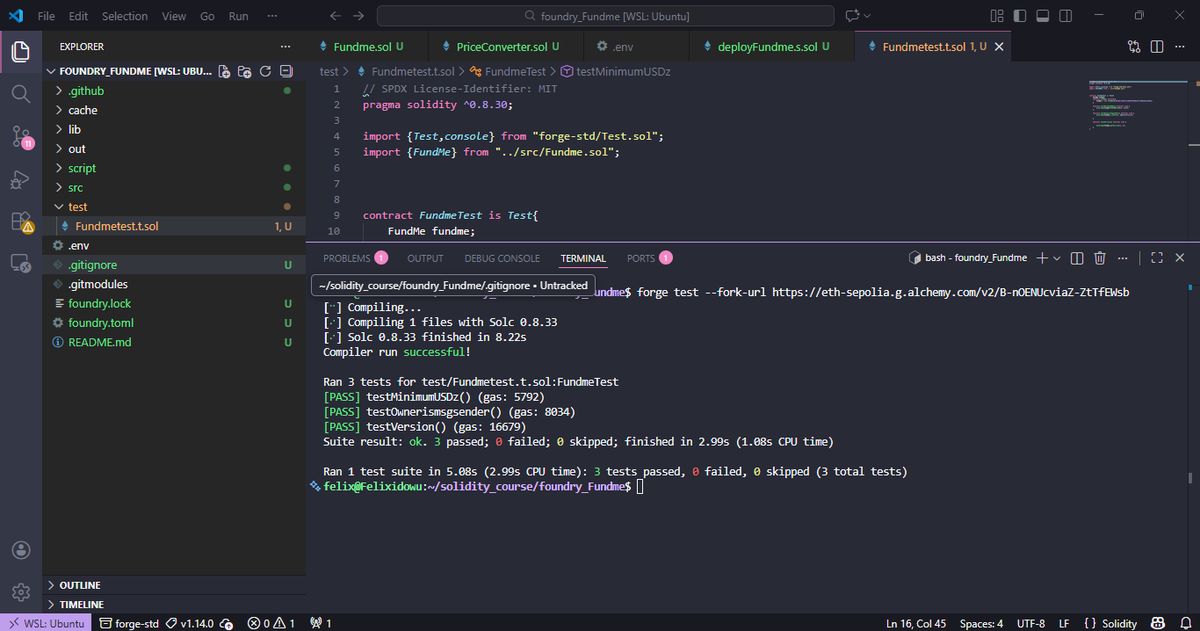Go back using the navigation arrow
Screen dimensions: 1200x631
coord(335,16)
